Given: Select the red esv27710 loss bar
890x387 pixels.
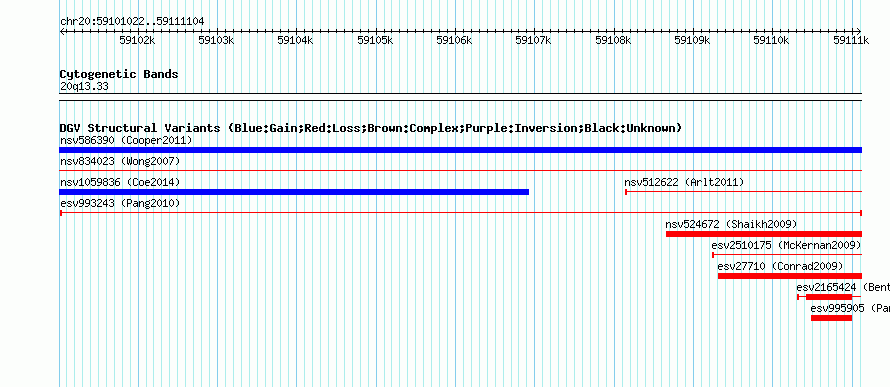Looking at the screenshot, I should [x=790, y=276].
